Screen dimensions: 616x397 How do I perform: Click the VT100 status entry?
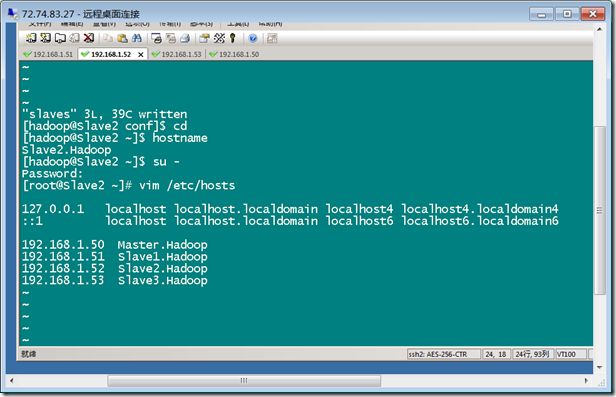(x=570, y=354)
